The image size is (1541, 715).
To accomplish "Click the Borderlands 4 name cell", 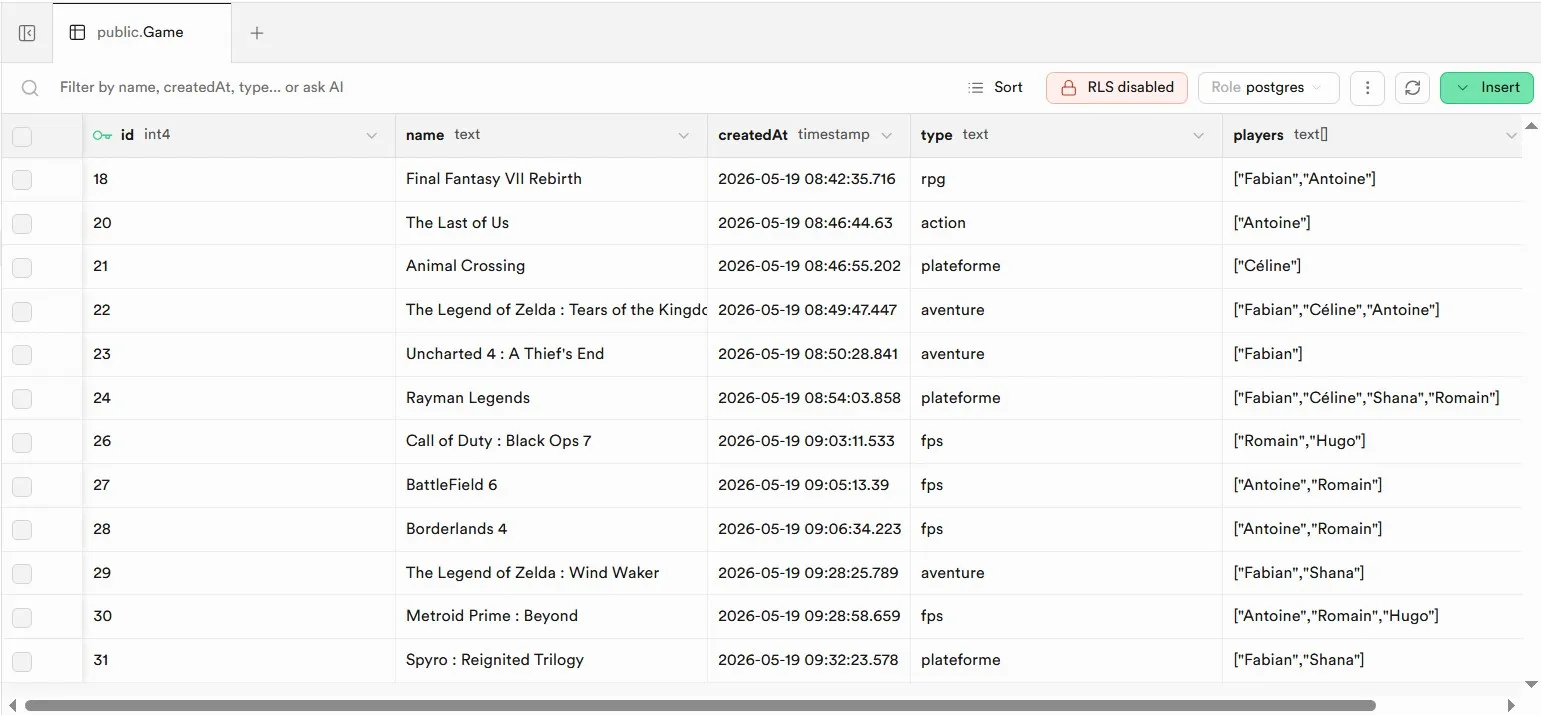I will 551,529.
